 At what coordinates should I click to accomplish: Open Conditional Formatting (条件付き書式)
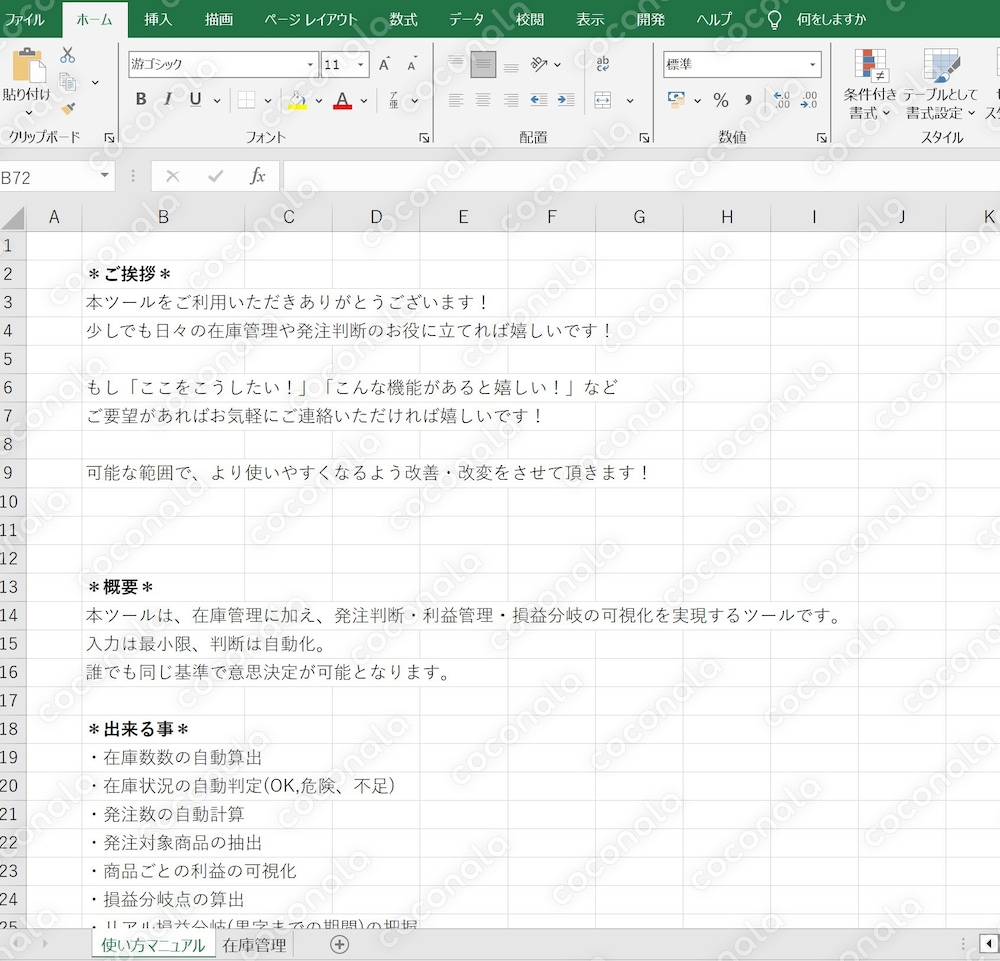pyautogui.click(x=870, y=84)
